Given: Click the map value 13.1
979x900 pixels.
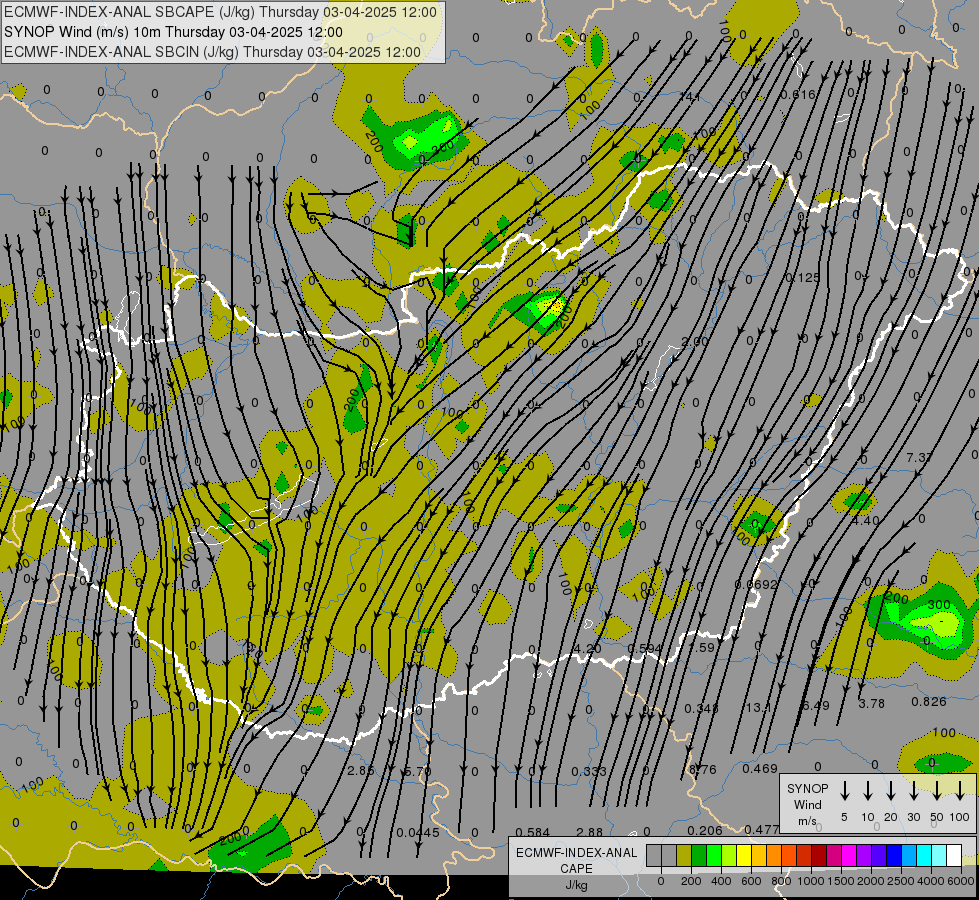Looking at the screenshot, I should [759, 707].
